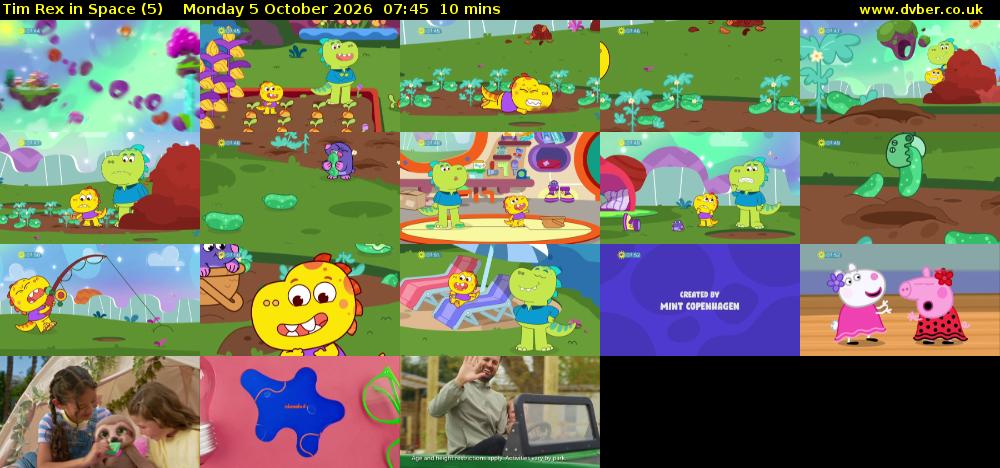Screen dimensions: 1000x468
Task: Click the '10 mins' duration text
Action: click(x=471, y=9)
